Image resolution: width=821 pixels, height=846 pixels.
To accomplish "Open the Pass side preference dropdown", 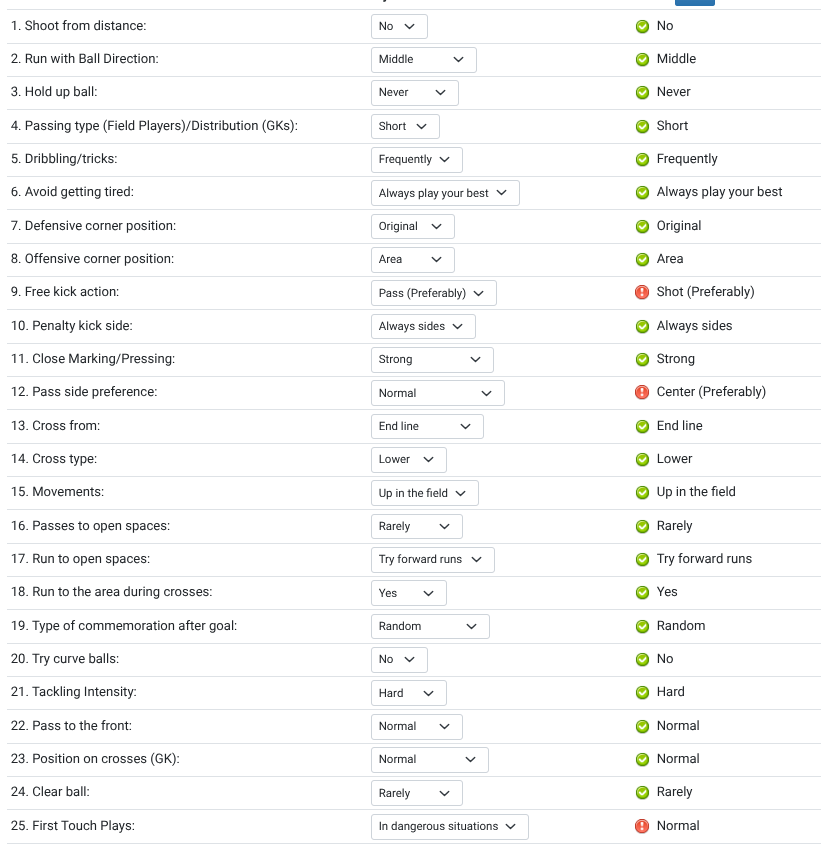I will (437, 393).
